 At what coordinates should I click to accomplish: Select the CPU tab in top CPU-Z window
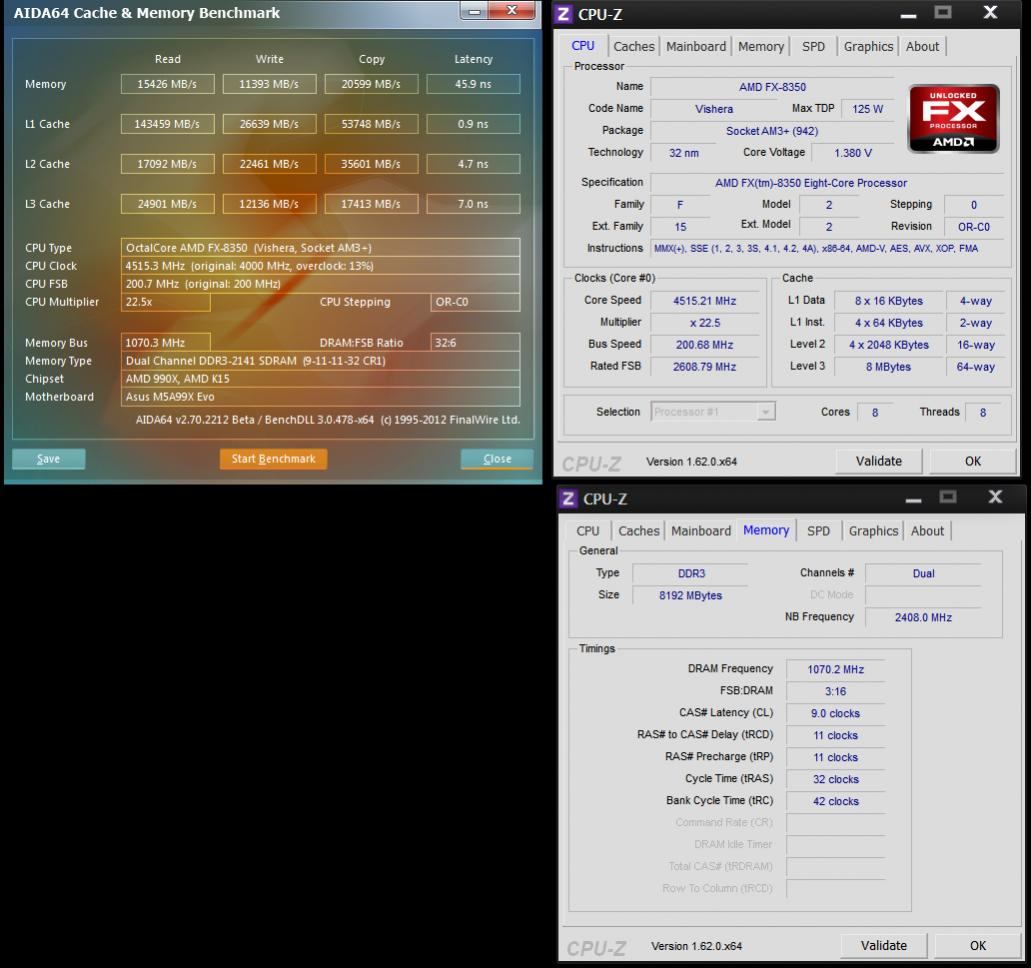[x=583, y=46]
